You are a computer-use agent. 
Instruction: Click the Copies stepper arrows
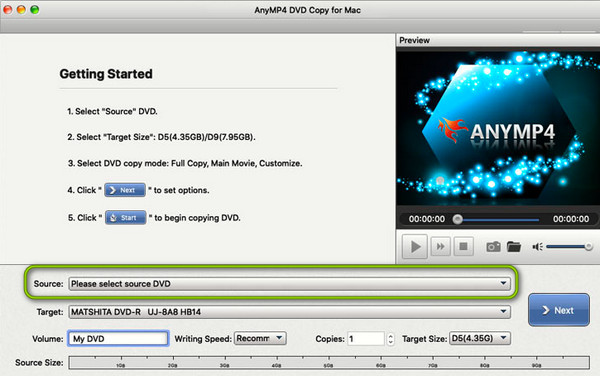390,339
